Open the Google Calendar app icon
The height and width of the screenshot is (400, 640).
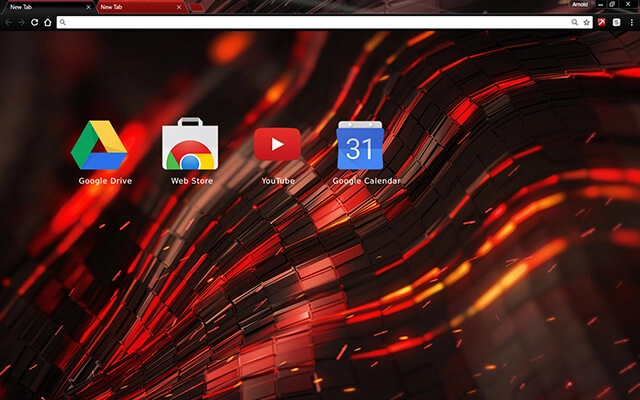pyautogui.click(x=360, y=145)
